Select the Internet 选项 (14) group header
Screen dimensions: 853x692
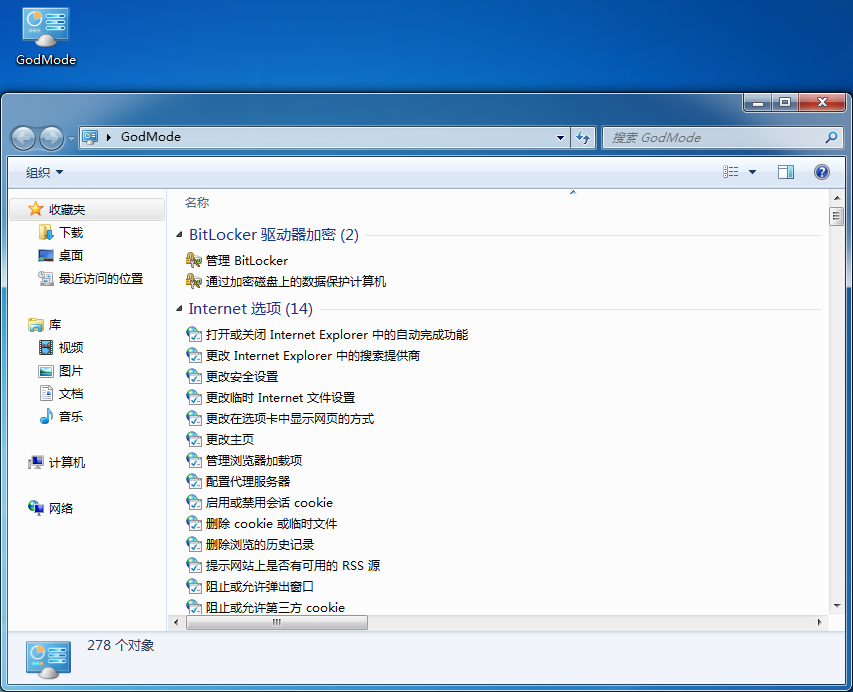(250, 308)
